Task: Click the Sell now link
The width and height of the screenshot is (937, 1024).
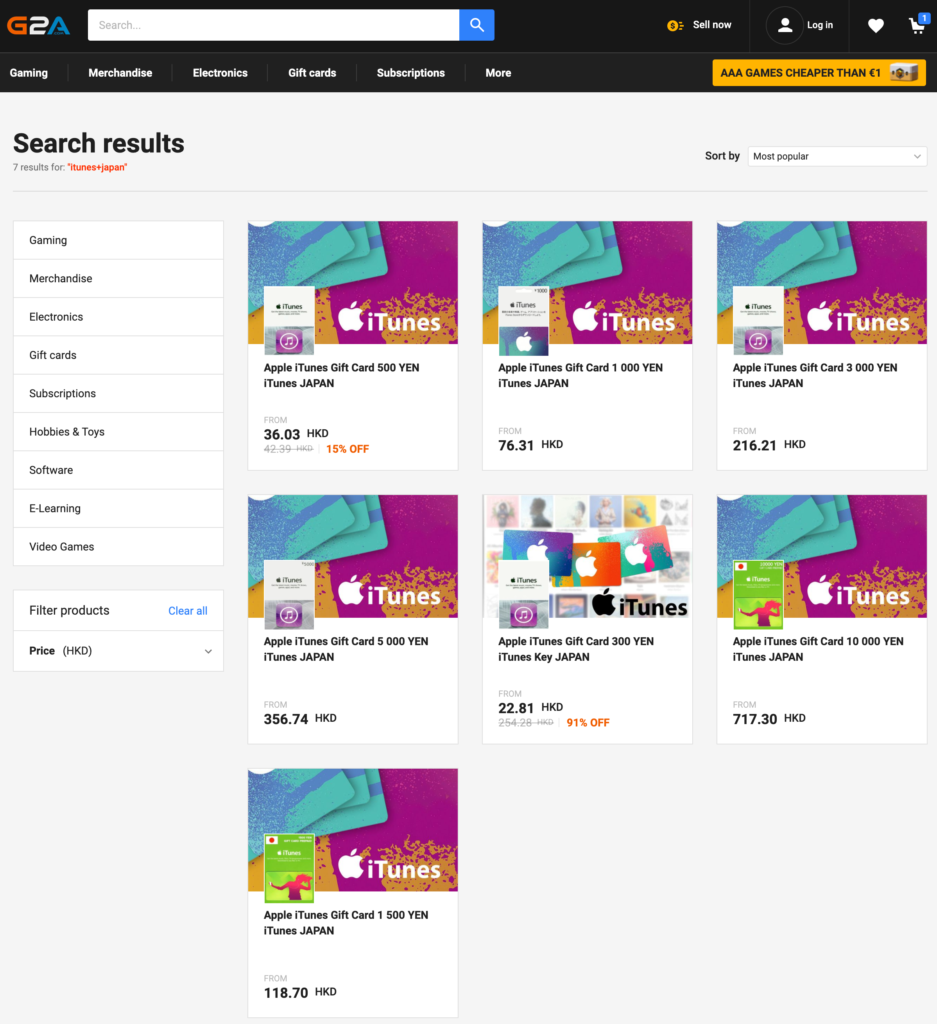Action: pos(712,25)
